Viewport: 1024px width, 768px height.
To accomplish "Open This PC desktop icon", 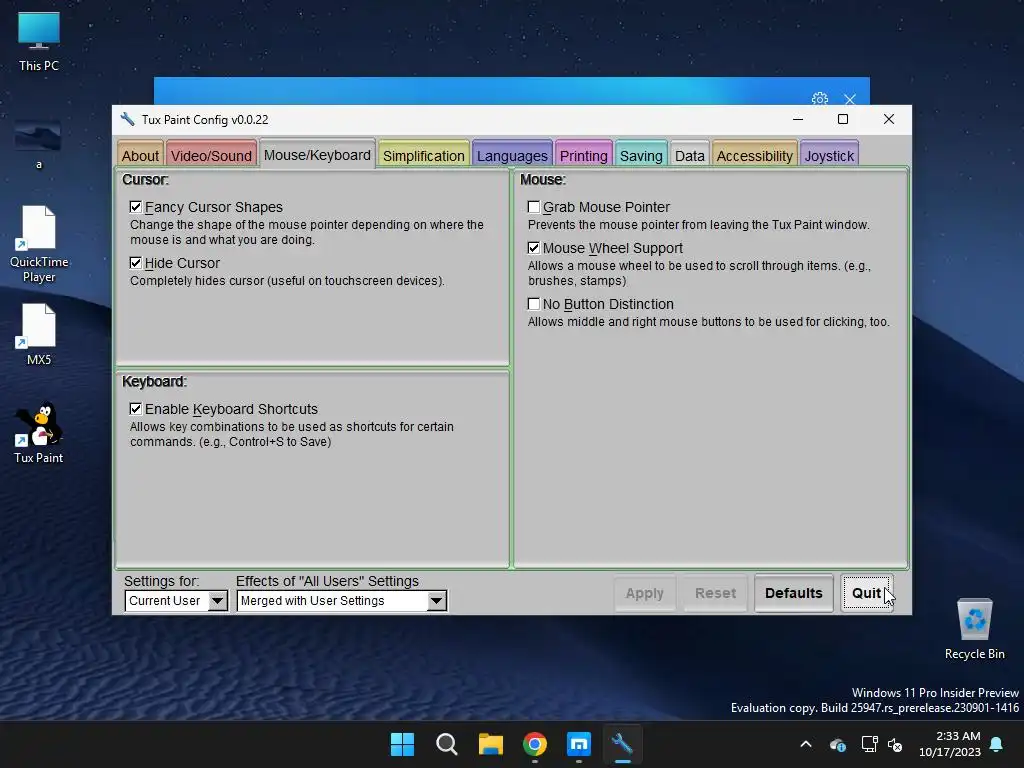I will [39, 42].
